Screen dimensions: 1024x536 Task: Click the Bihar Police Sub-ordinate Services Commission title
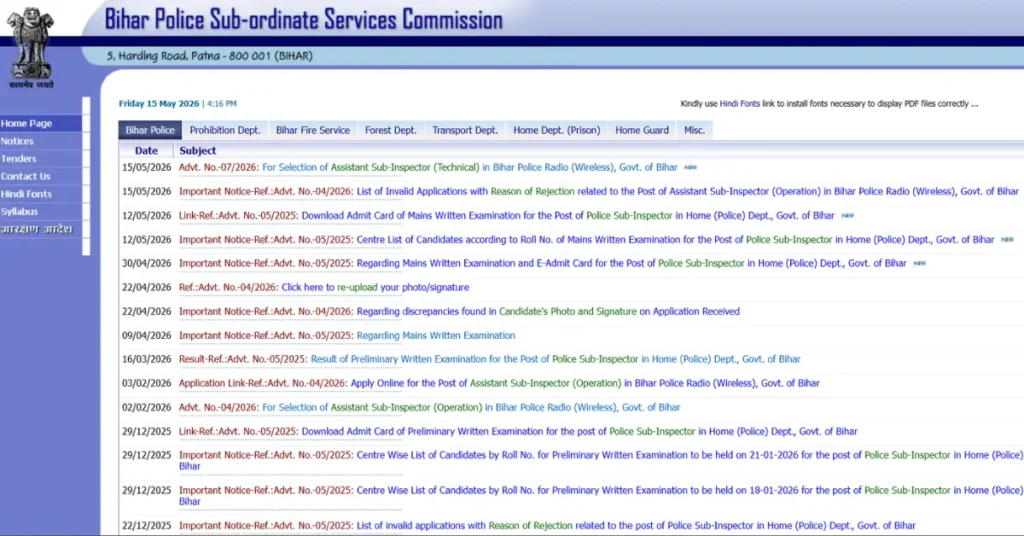[x=304, y=20]
